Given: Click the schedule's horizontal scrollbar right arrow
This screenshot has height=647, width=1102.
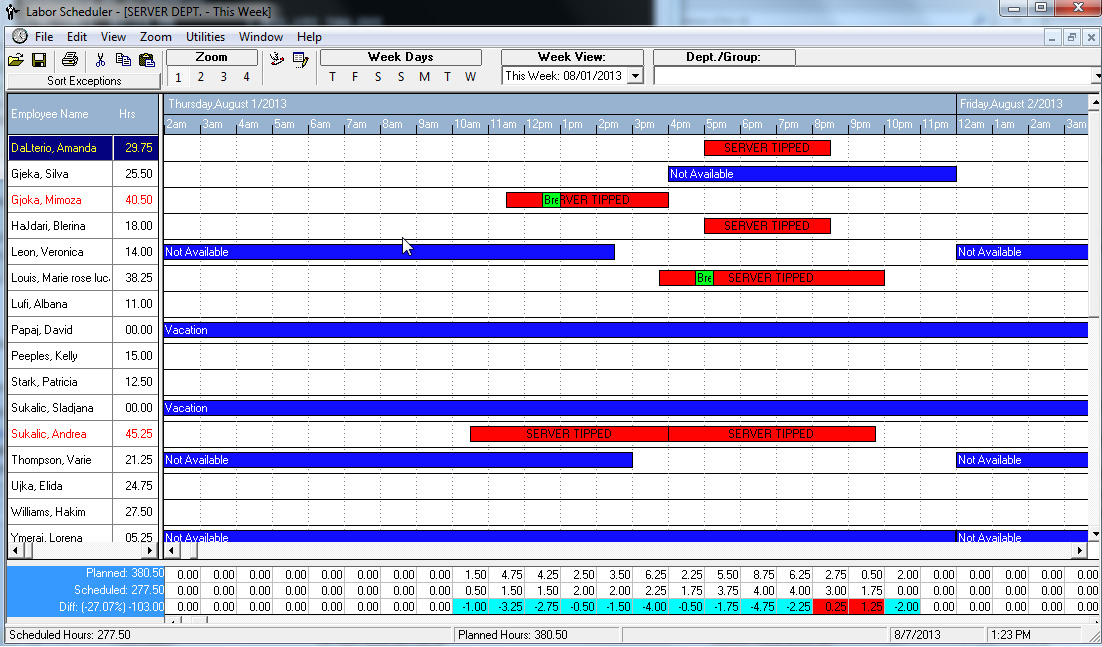Looking at the screenshot, I should (x=1079, y=551).
